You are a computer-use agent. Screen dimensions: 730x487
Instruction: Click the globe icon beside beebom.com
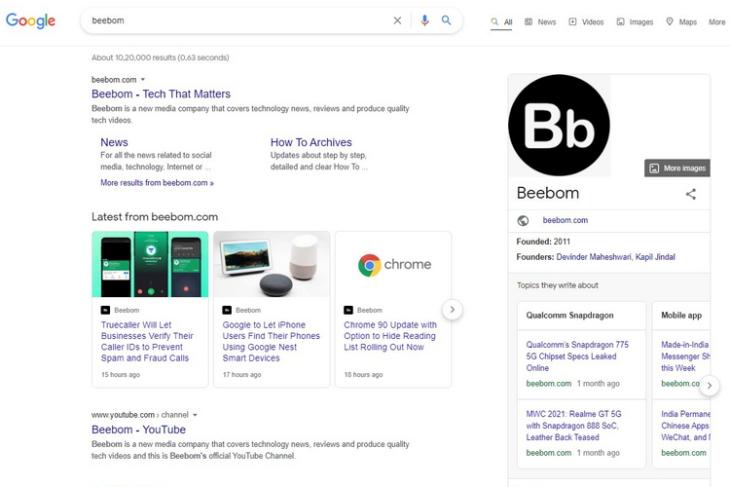523,220
